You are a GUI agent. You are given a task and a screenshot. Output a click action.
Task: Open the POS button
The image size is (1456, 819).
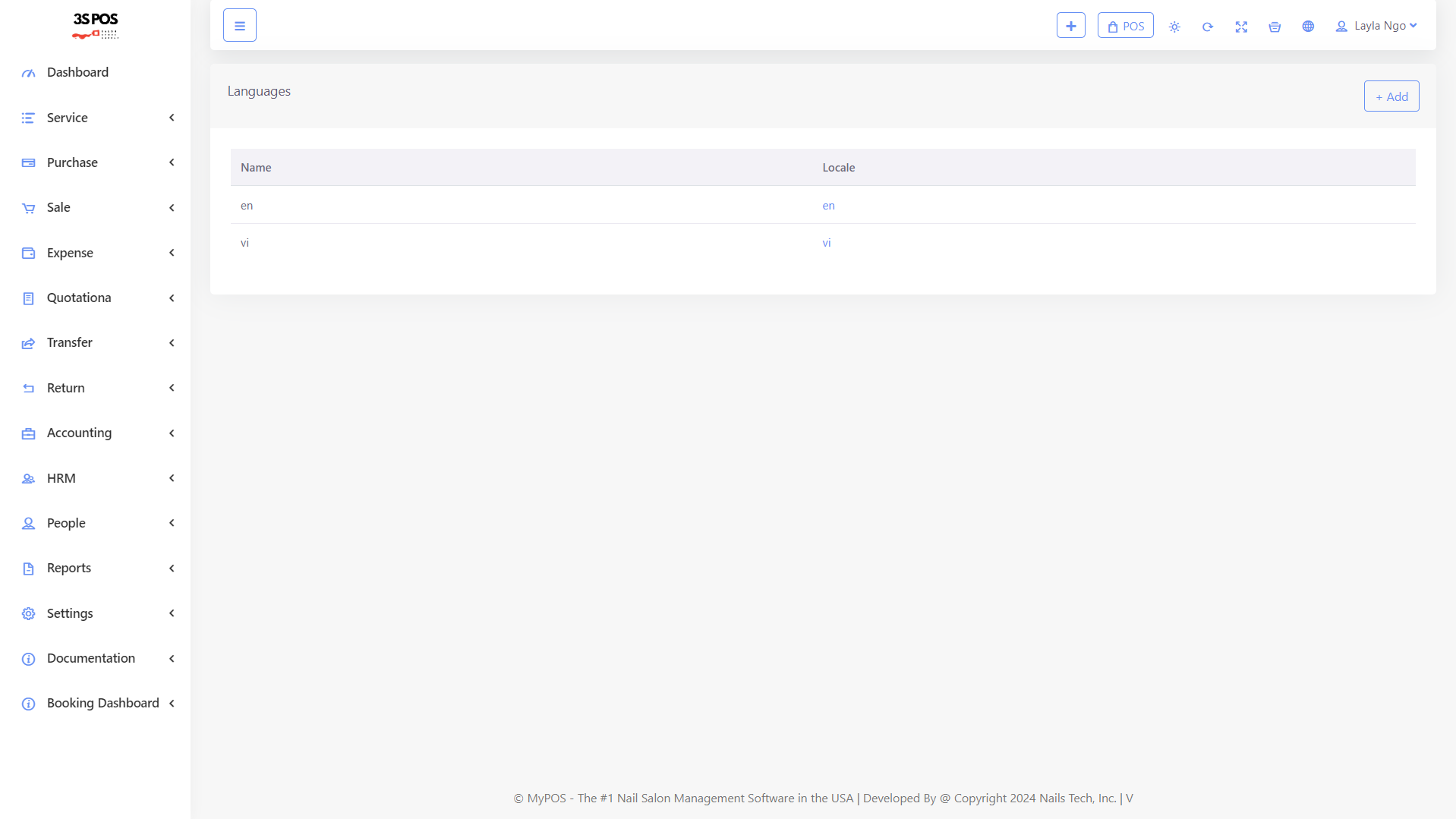coord(1125,26)
